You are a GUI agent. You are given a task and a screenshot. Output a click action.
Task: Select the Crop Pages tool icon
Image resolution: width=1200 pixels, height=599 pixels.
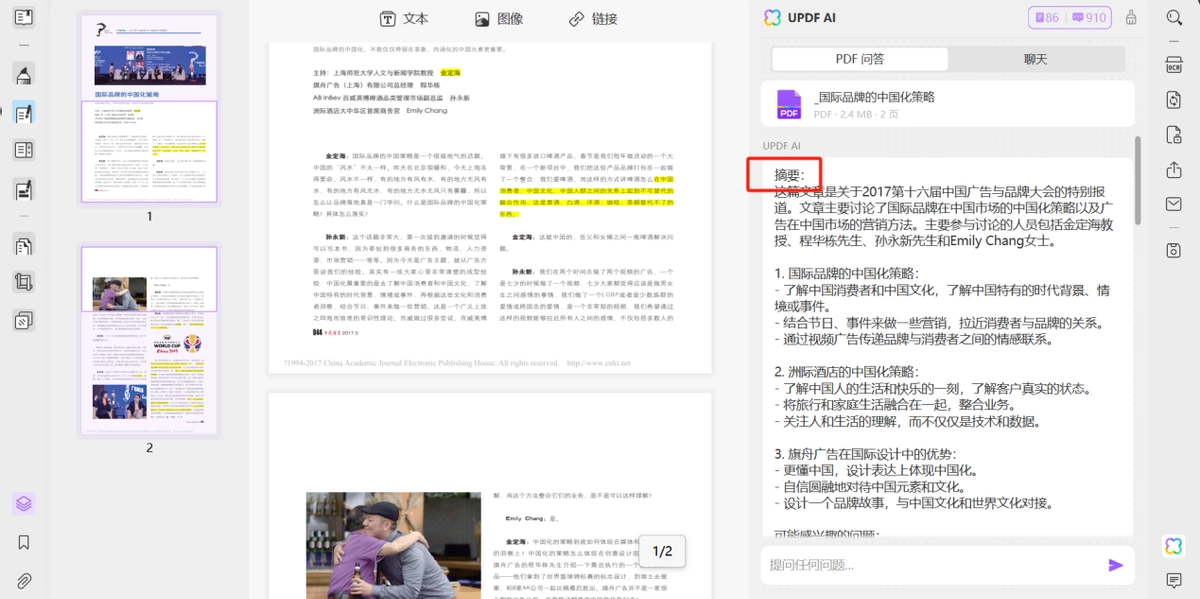pyautogui.click(x=24, y=283)
